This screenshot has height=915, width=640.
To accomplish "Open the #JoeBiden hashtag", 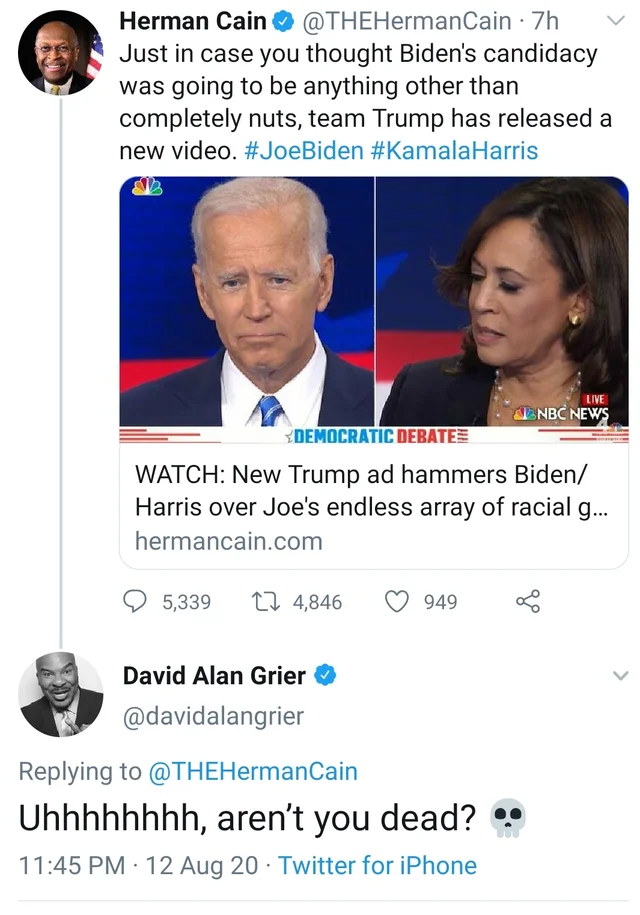I will point(304,151).
